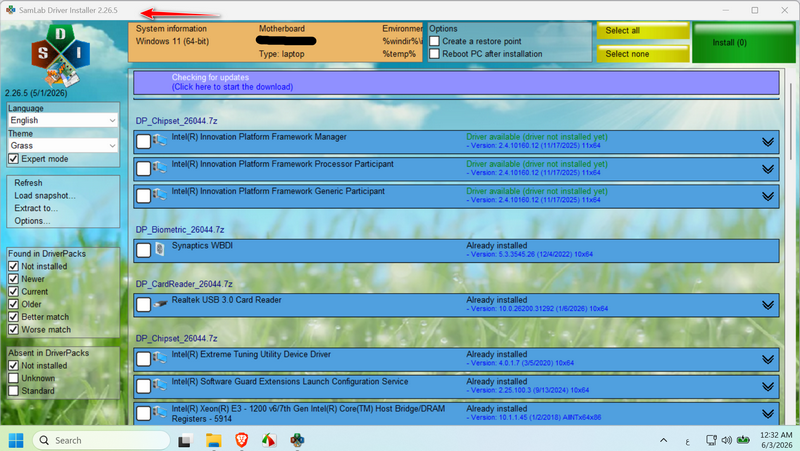The width and height of the screenshot is (800, 451).
Task: Click Xeon E3 Host Bridge device icon
Action: coord(160,412)
